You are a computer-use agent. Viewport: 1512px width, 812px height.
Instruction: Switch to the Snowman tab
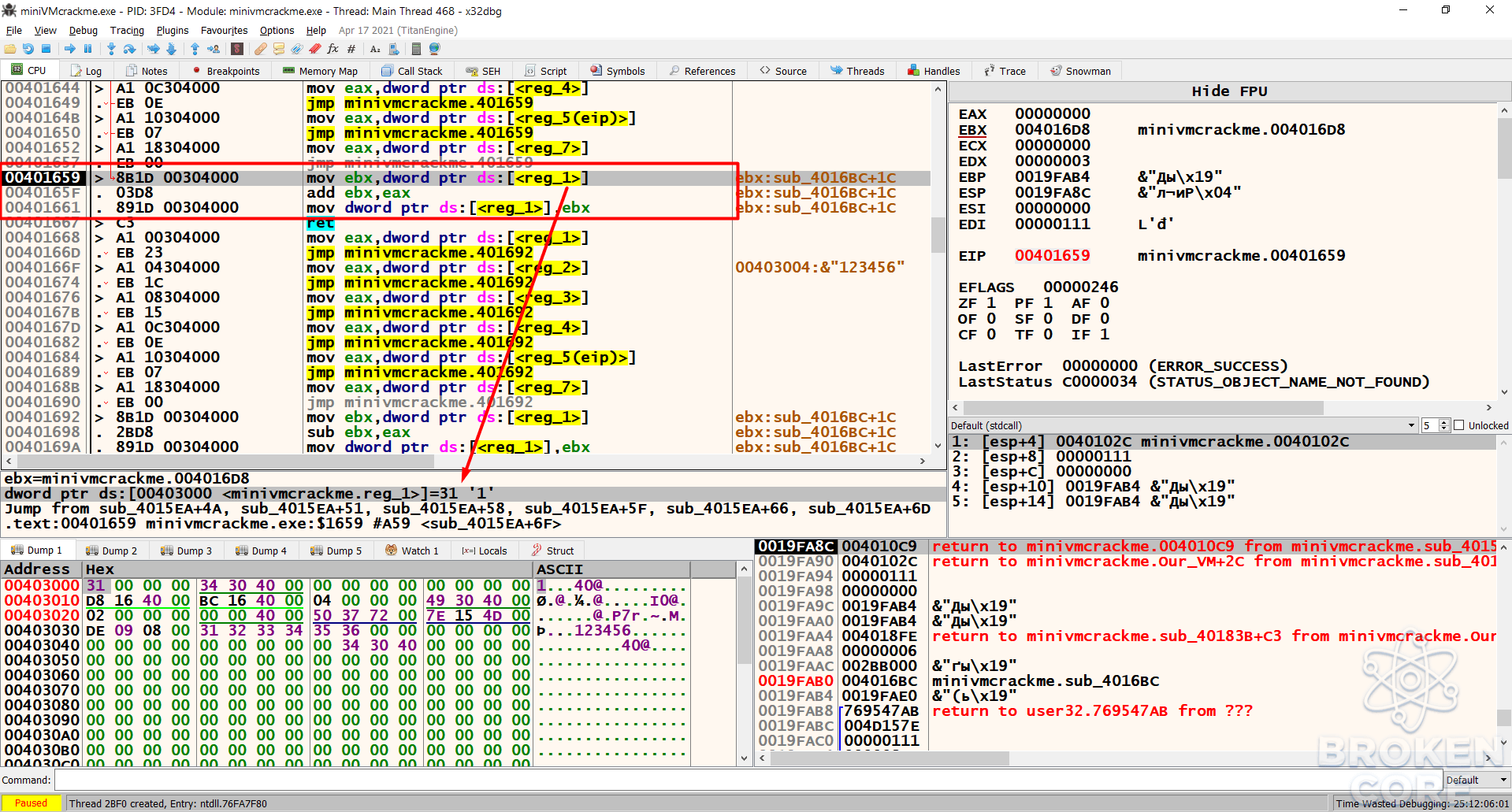point(1080,71)
